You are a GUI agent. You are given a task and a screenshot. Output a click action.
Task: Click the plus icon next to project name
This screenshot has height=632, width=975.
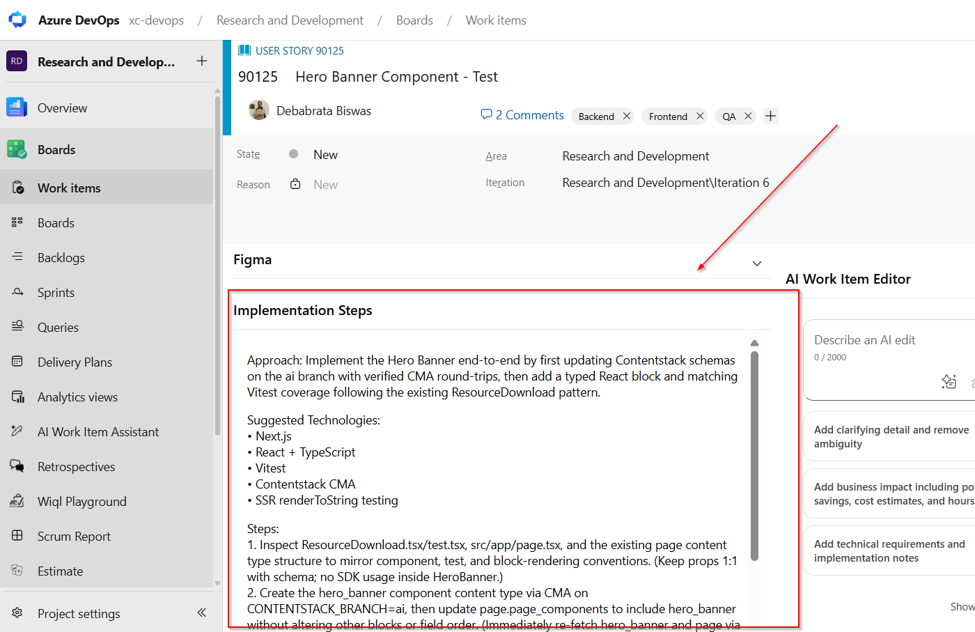(201, 61)
